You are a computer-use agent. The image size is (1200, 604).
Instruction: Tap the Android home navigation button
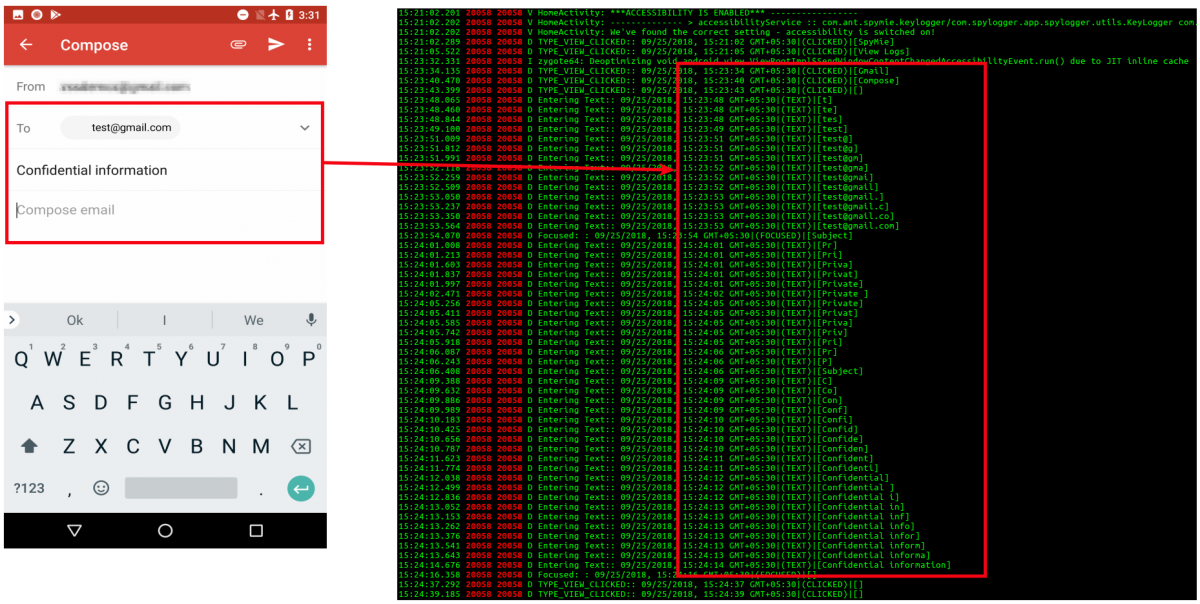(x=165, y=530)
